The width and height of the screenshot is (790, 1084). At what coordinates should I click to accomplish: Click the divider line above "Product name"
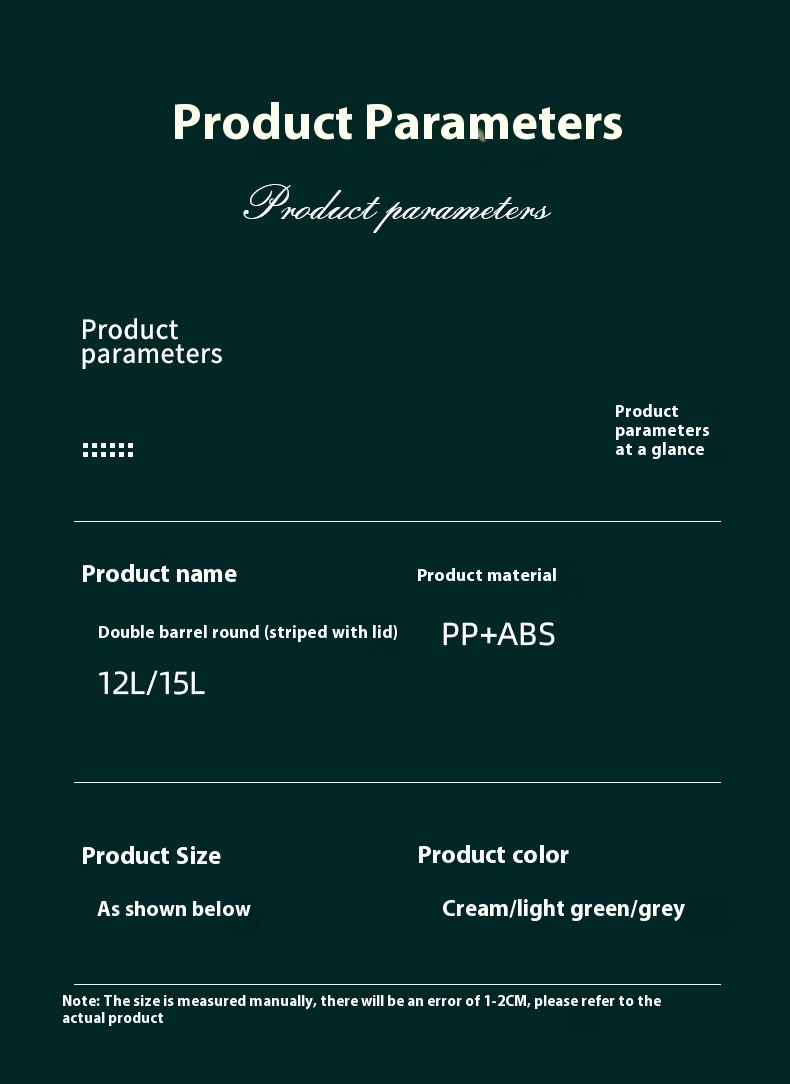tap(397, 521)
